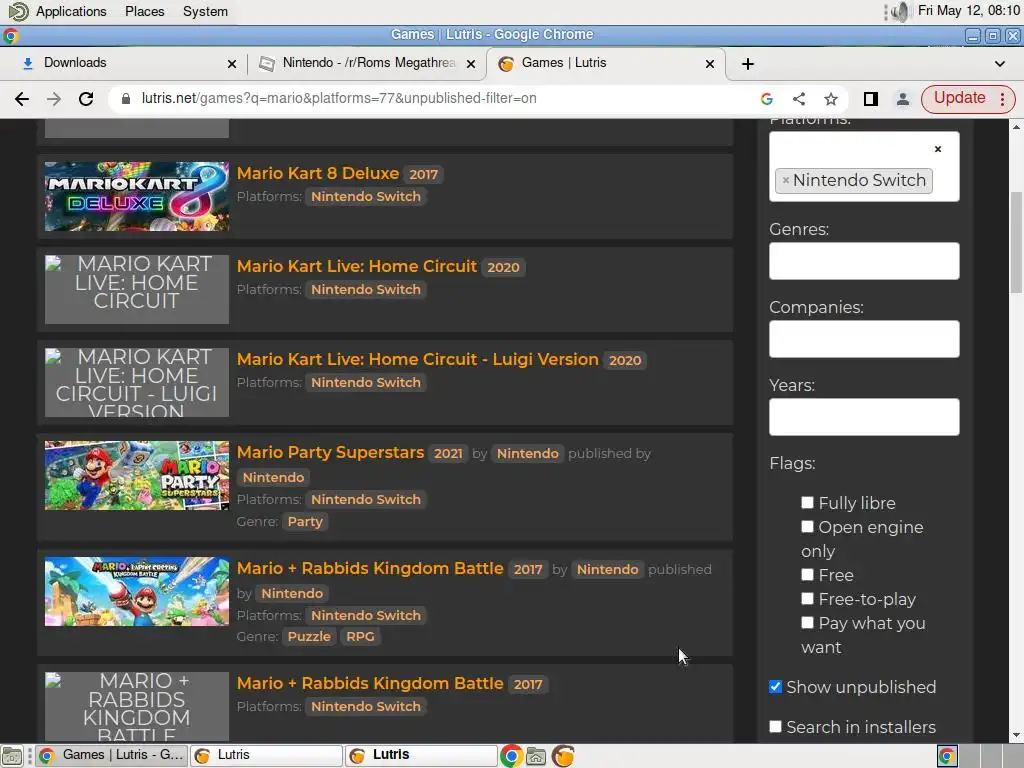
Task: Open Mario Kart Live: Home Circuit link
Action: (357, 266)
